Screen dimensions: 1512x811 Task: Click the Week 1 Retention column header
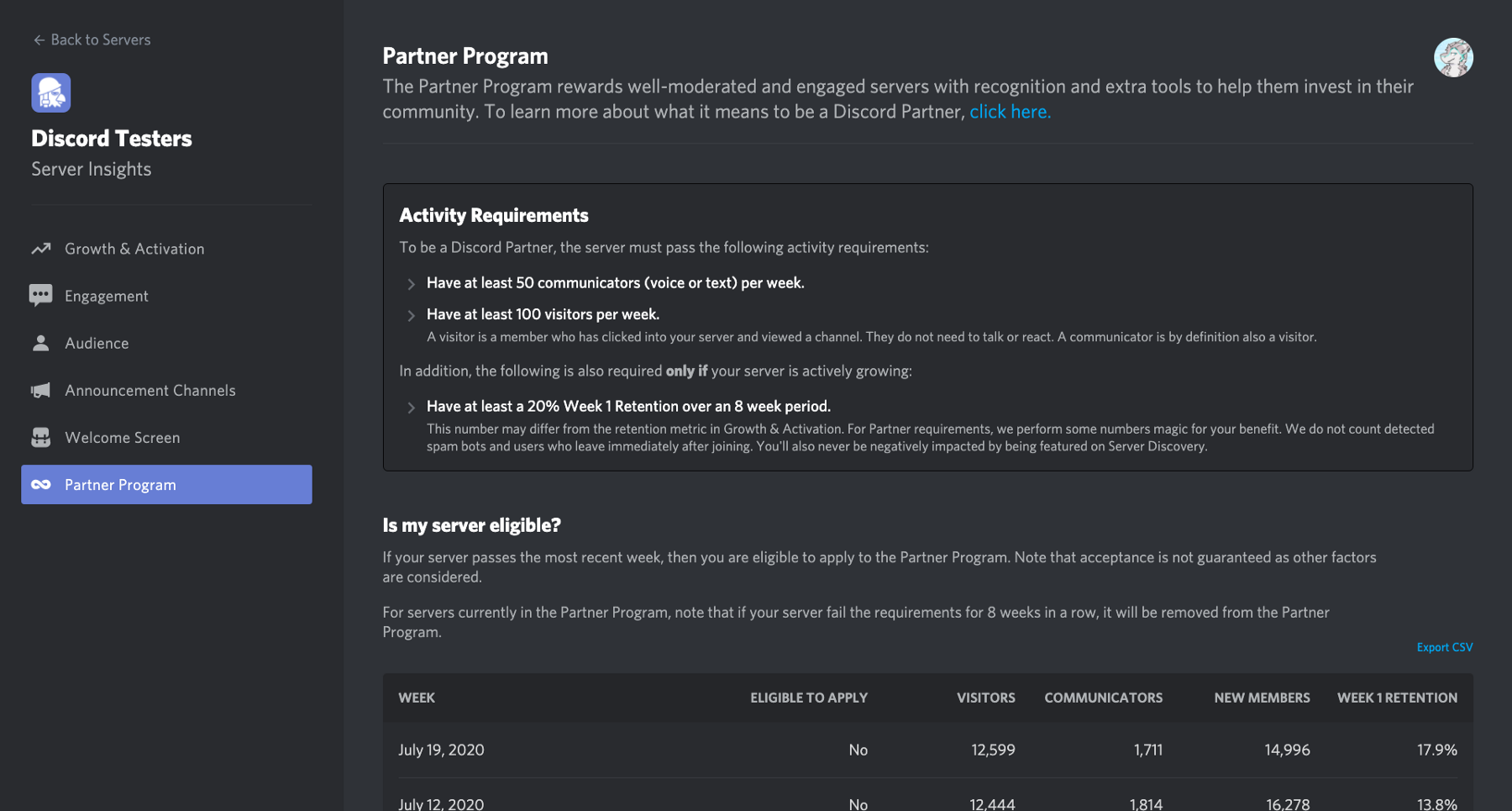[x=1397, y=698]
